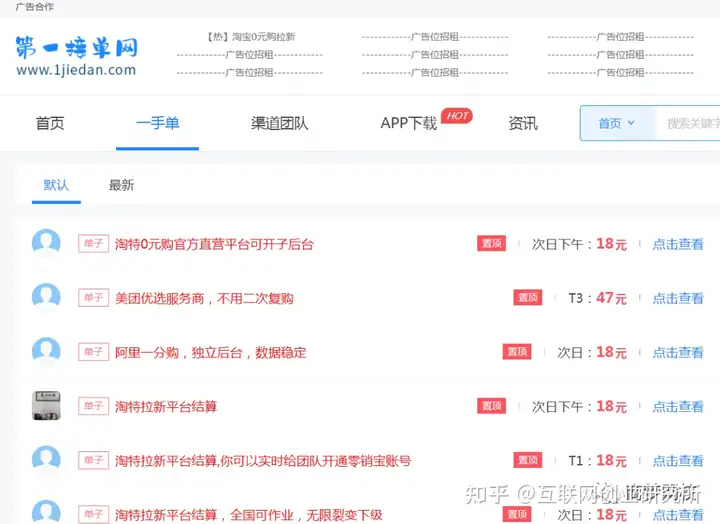Click 置顶 badge on 美团优选服务商 row

coord(528,298)
